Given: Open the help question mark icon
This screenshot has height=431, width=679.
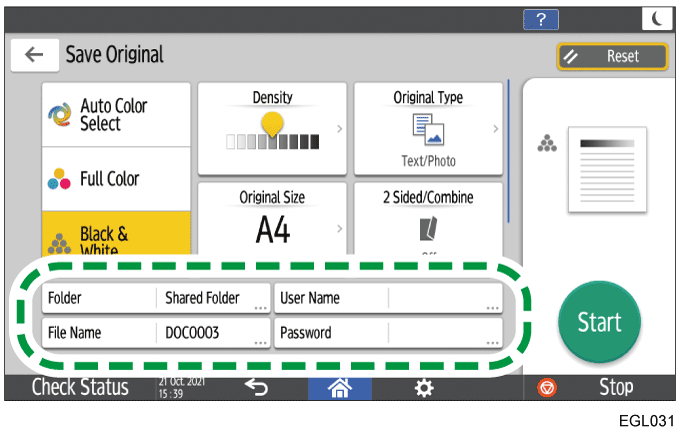Looking at the screenshot, I should (541, 19).
